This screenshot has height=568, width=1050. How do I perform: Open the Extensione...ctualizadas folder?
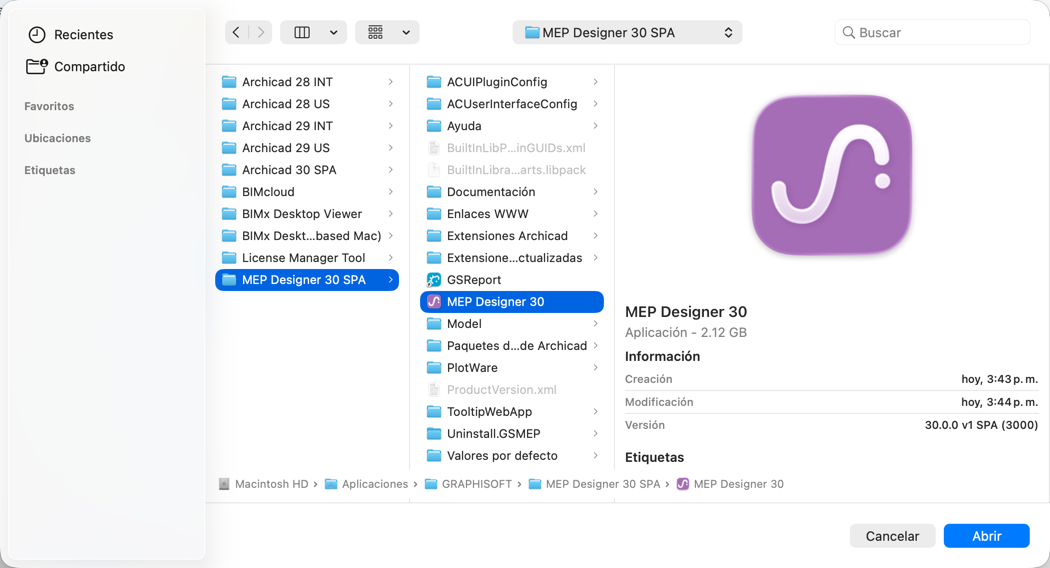(x=512, y=258)
